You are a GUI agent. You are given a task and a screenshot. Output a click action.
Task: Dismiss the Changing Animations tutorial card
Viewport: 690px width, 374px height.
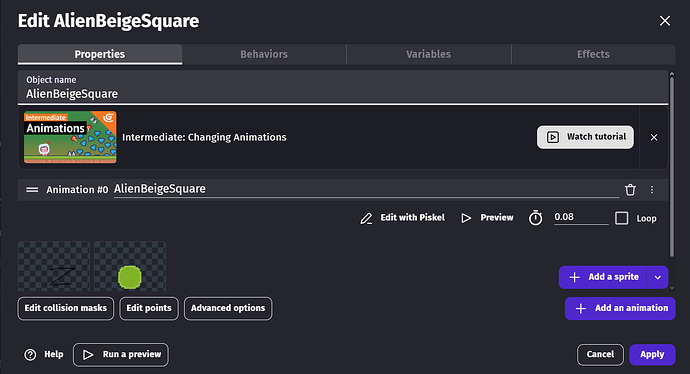(654, 137)
